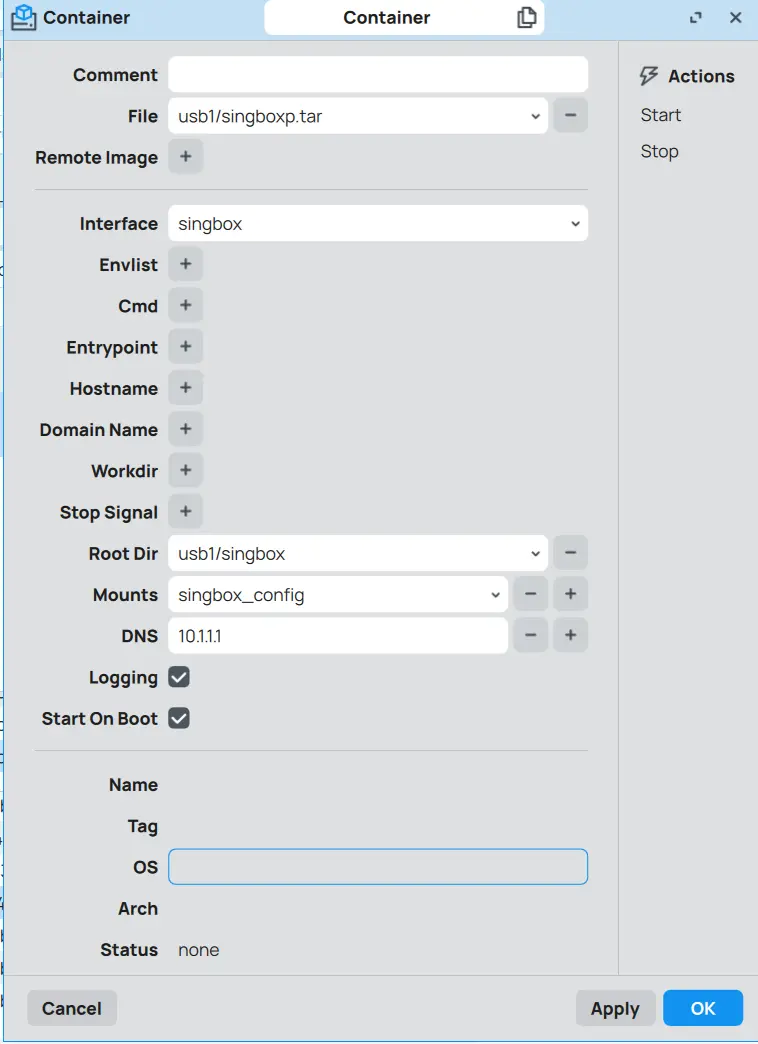
Task: Add another DNS server with plus icon
Action: 570,635
